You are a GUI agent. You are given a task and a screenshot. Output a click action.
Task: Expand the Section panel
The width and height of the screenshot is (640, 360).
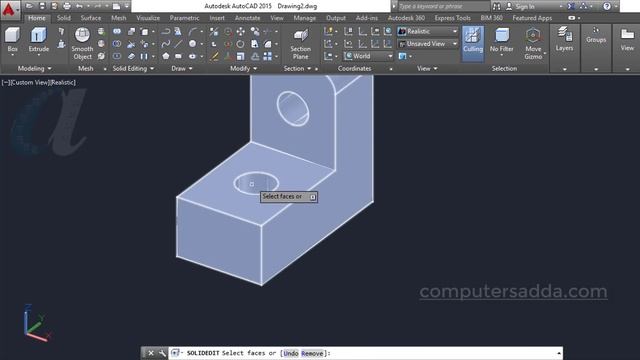coord(297,69)
